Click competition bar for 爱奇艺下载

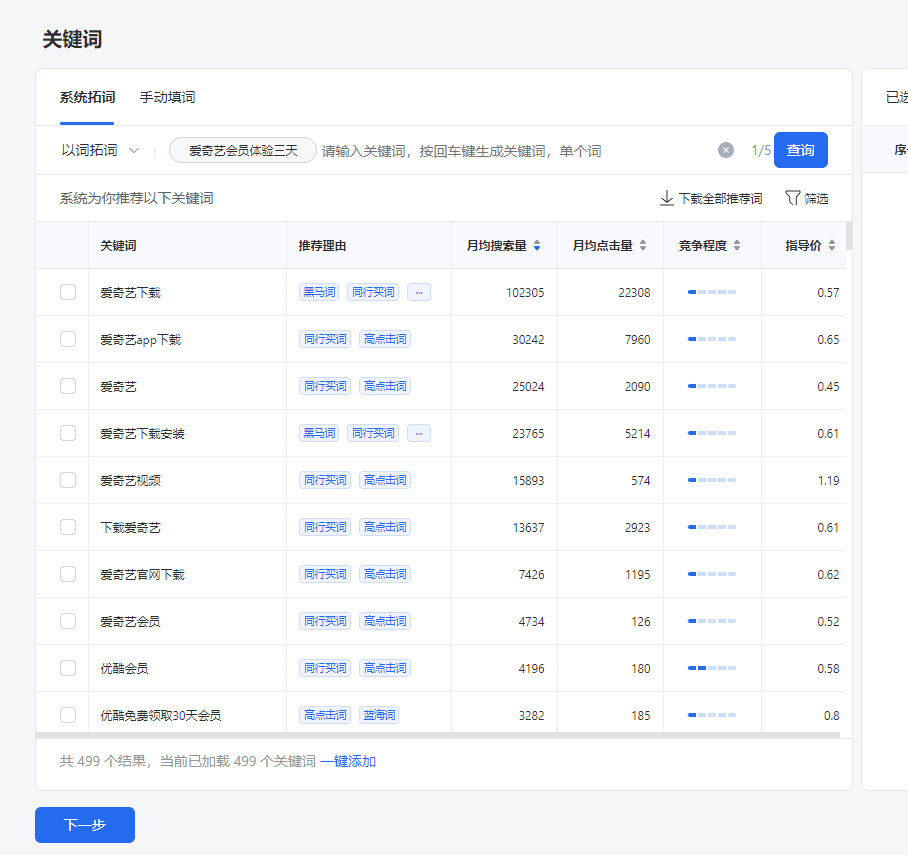pyautogui.click(x=712, y=292)
